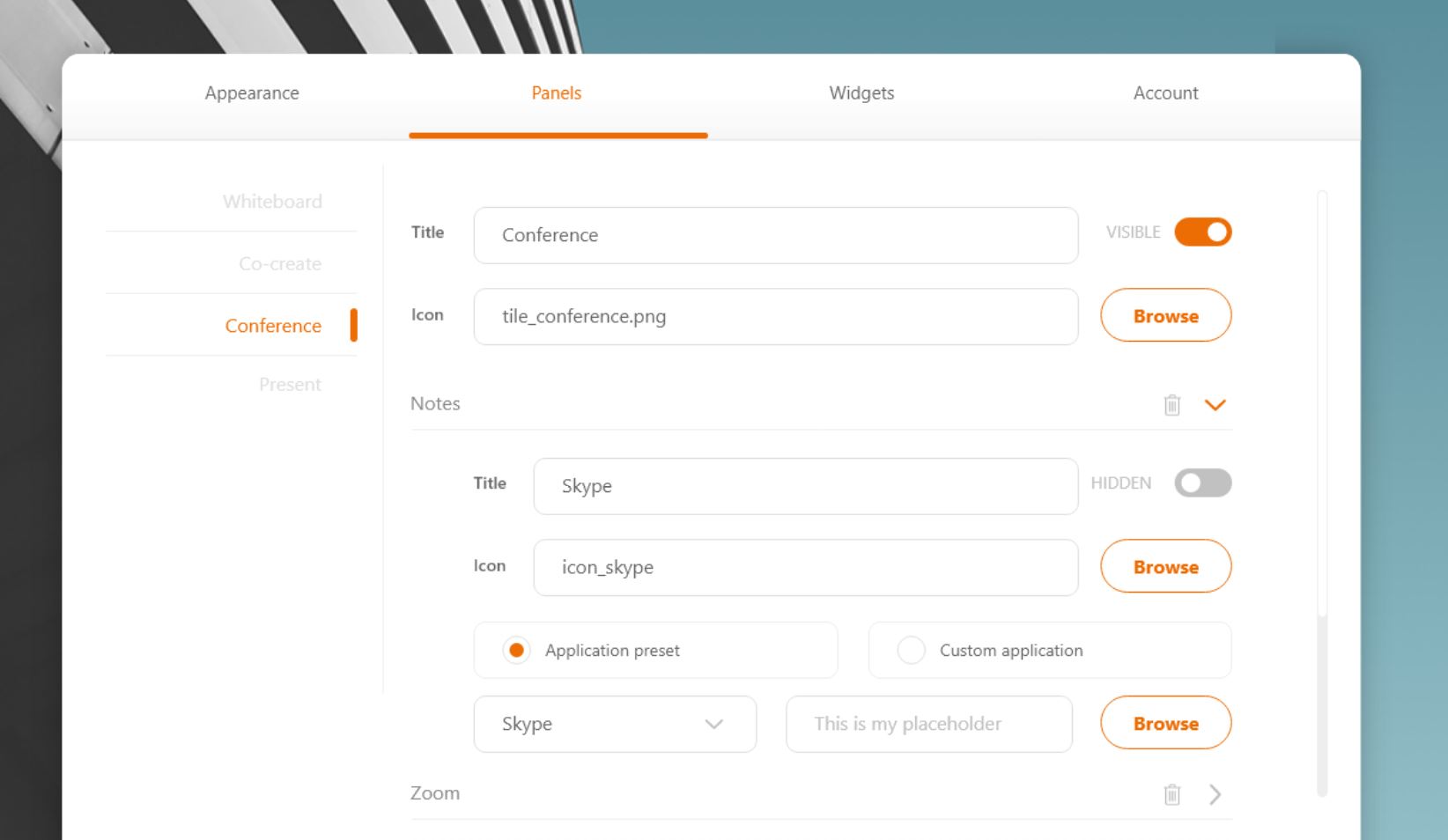Image resolution: width=1448 pixels, height=840 pixels.
Task: Expand the Zoom section arrow
Action: [1215, 794]
